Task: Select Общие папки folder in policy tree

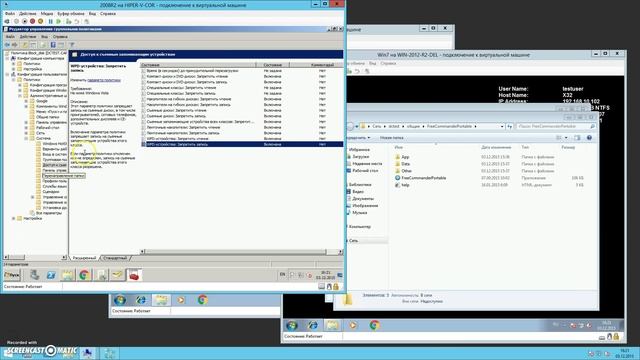Action: pyautogui.click(x=48, y=117)
